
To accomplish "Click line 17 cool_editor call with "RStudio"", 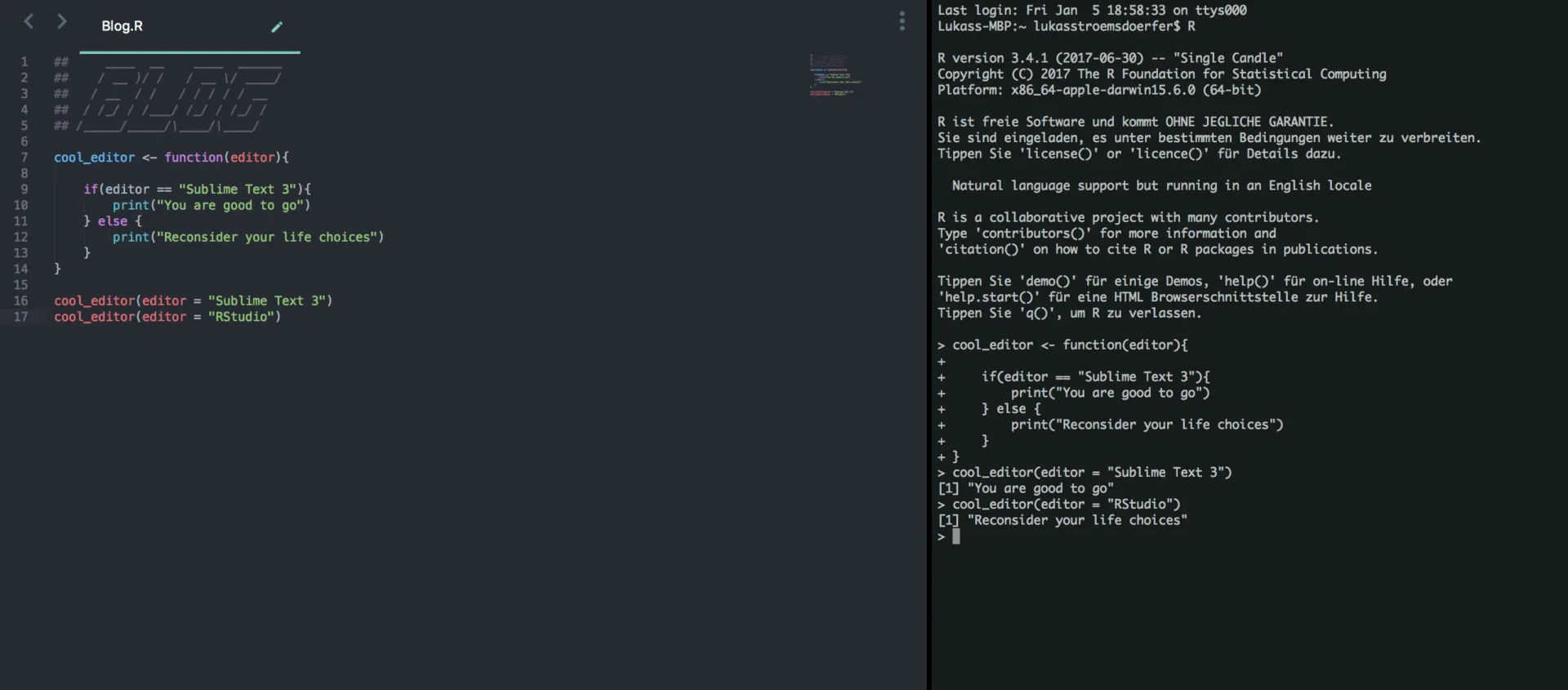I will pos(167,317).
